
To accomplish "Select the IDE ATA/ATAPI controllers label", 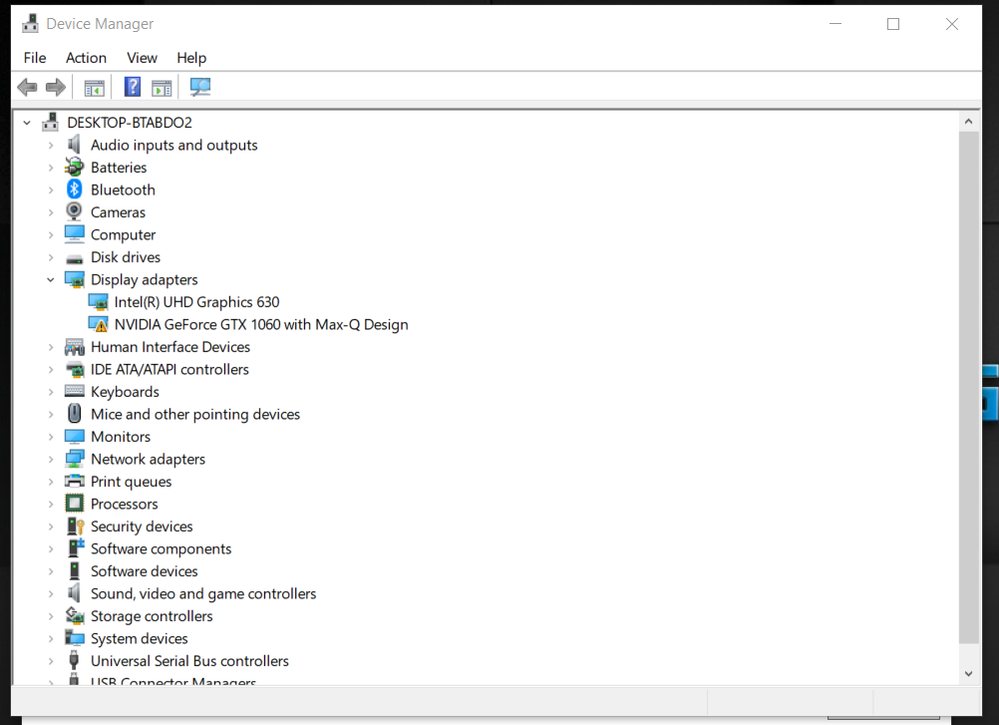I will [x=169, y=370].
